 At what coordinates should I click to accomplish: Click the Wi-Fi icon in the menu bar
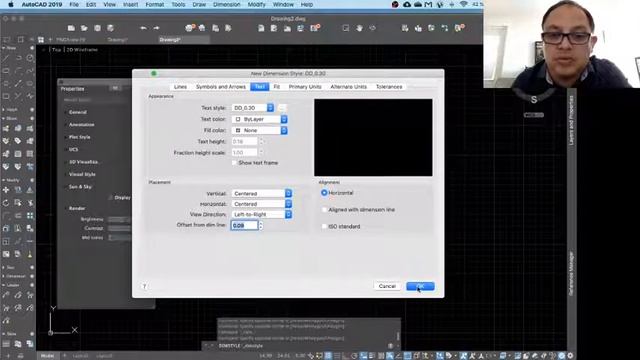[x=464, y=4]
